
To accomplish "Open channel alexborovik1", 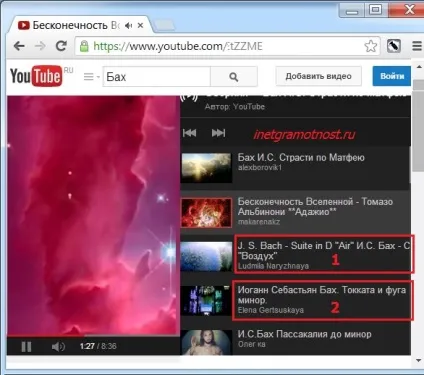I will (260, 168).
